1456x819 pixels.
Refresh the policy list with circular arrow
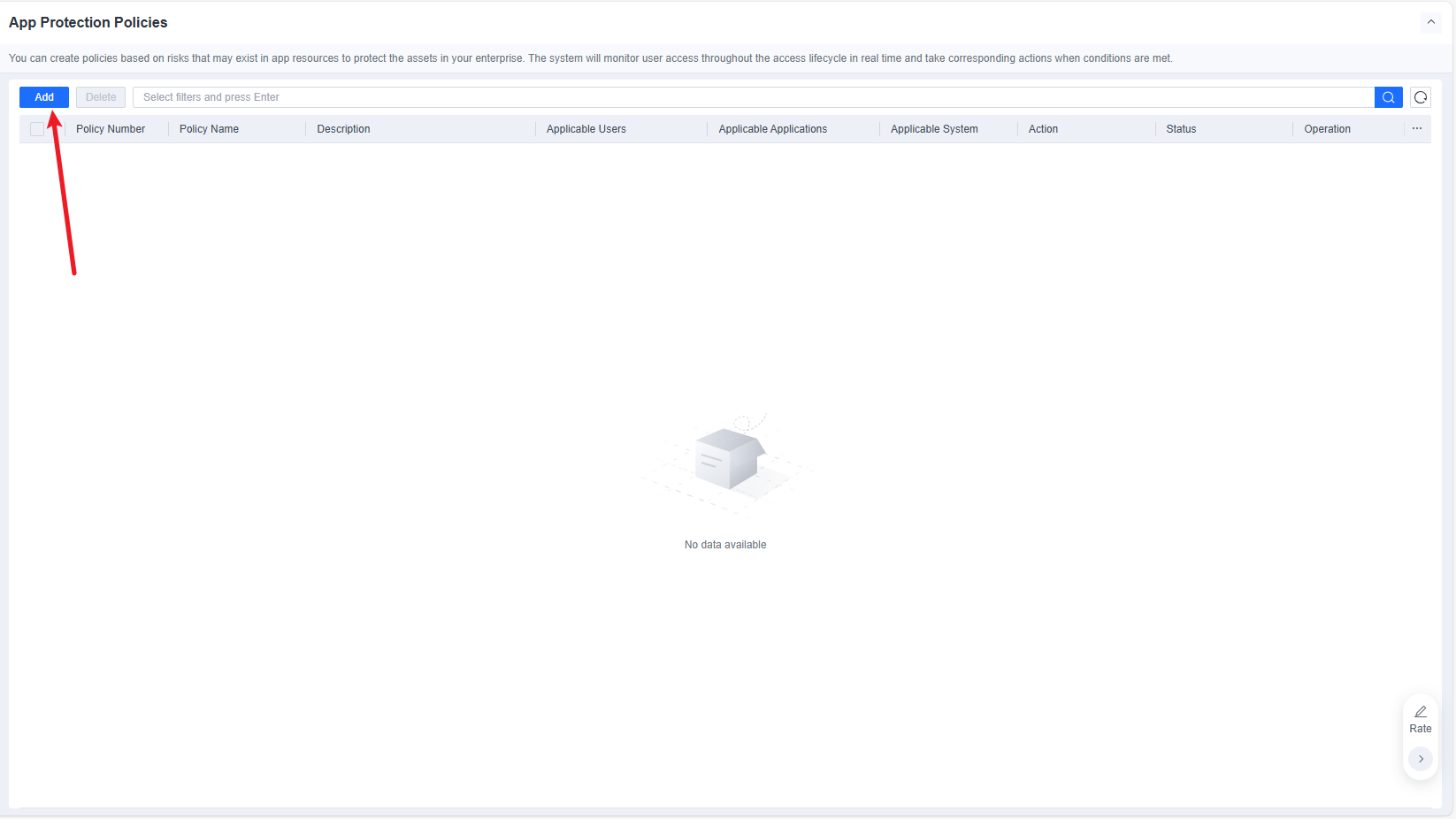1421,97
